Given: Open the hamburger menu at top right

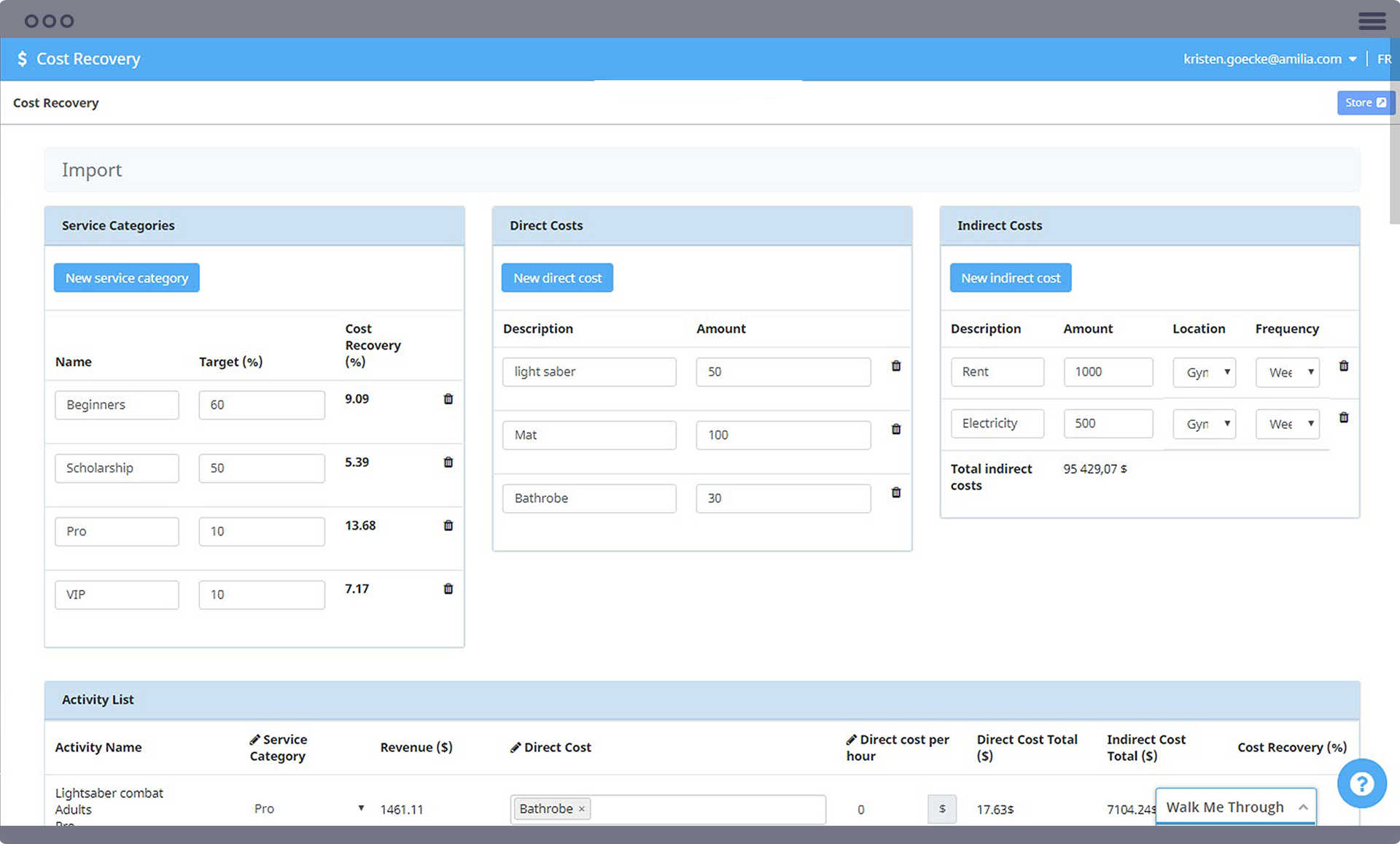Looking at the screenshot, I should (x=1372, y=20).
